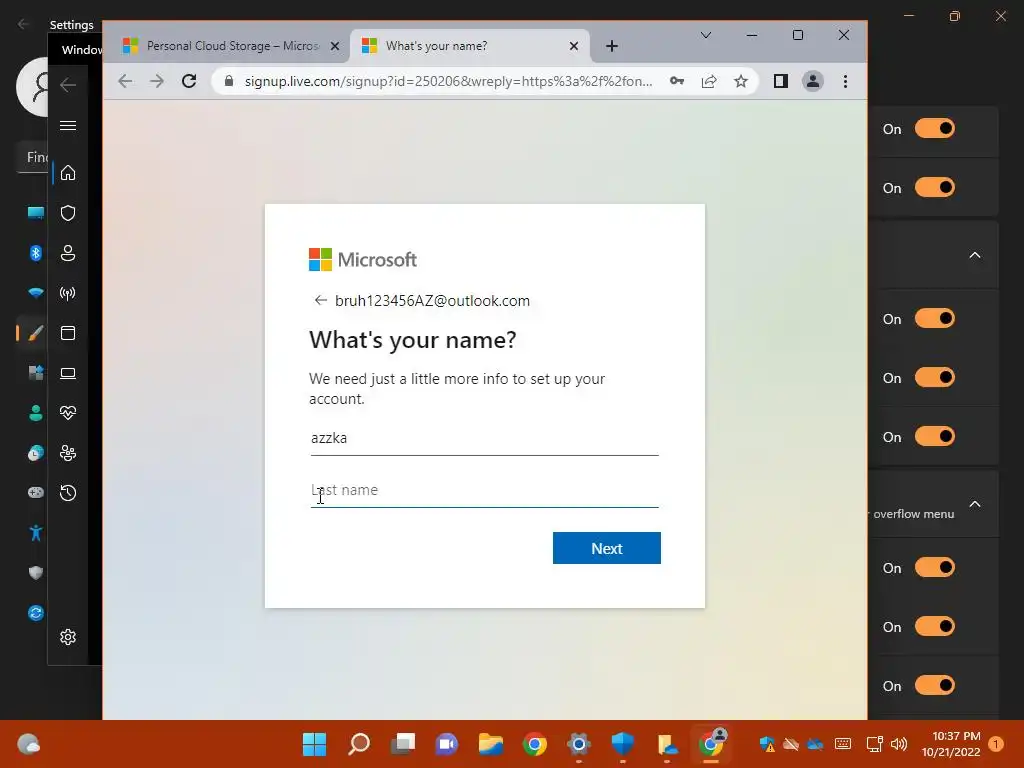Collapse the upper section chevron in Settings

tap(974, 255)
